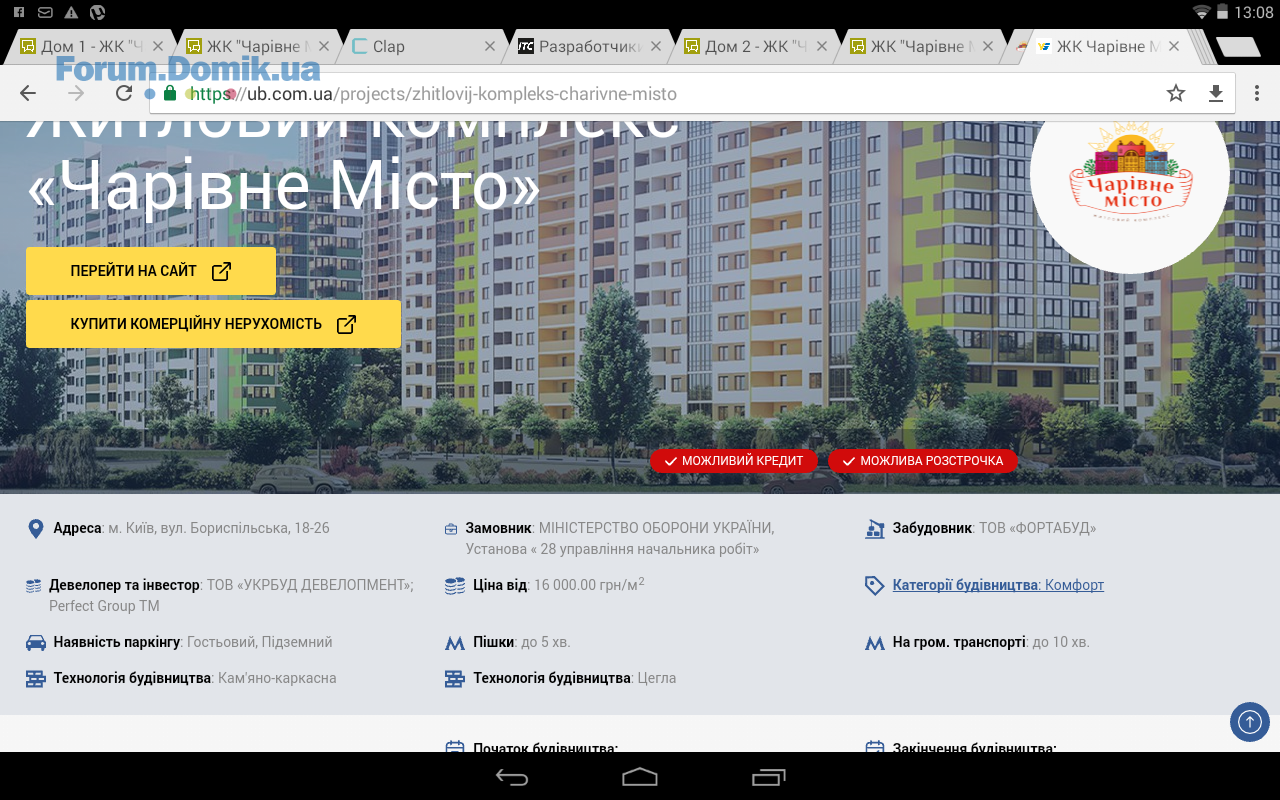Click the ПЕРЕЙТИ НА САЙТ button
Screen dimensions: 1280x800
[x=150, y=271]
